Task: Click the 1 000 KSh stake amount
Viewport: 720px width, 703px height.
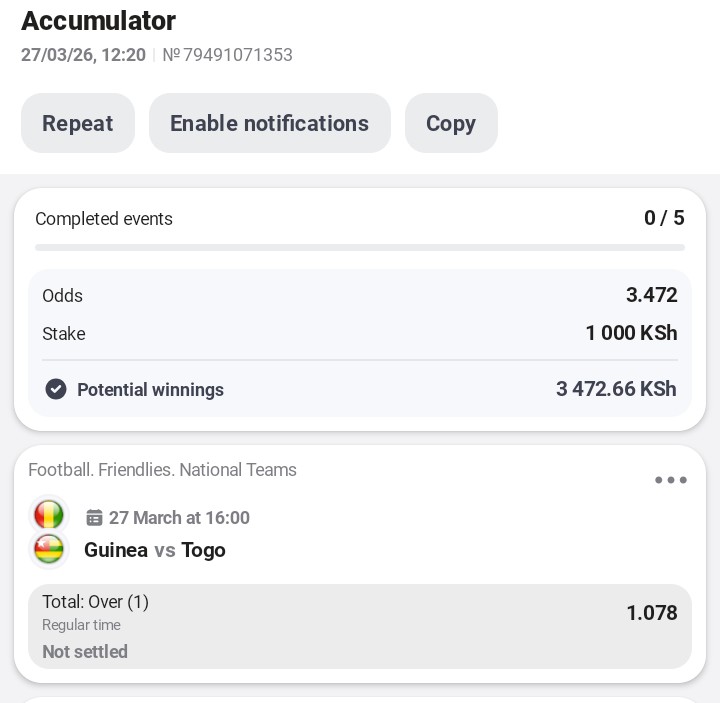Action: (631, 333)
